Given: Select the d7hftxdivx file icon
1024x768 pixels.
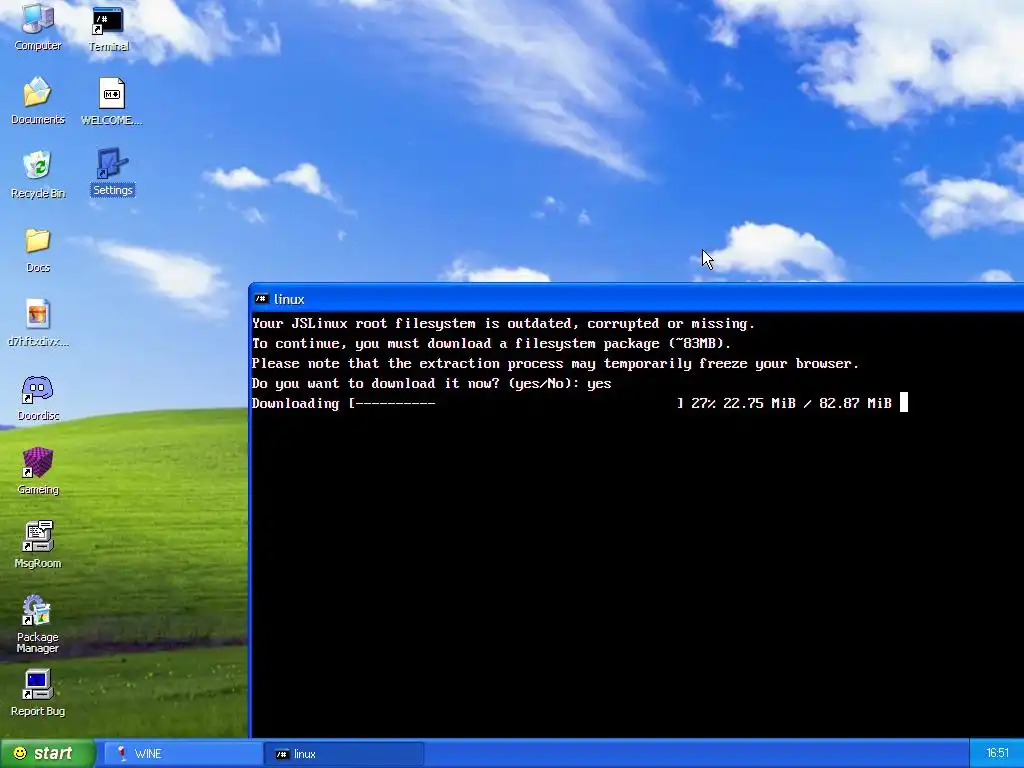Looking at the screenshot, I should 38,322.
